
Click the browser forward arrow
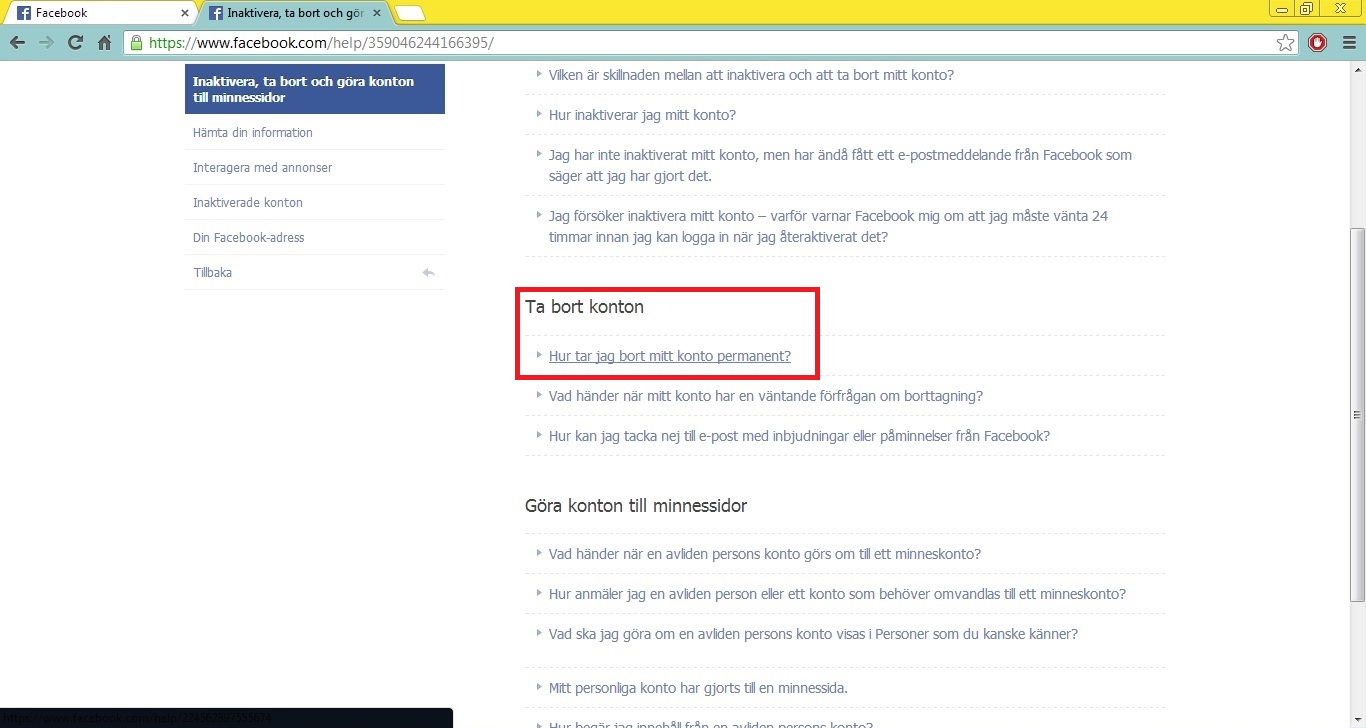[46, 43]
